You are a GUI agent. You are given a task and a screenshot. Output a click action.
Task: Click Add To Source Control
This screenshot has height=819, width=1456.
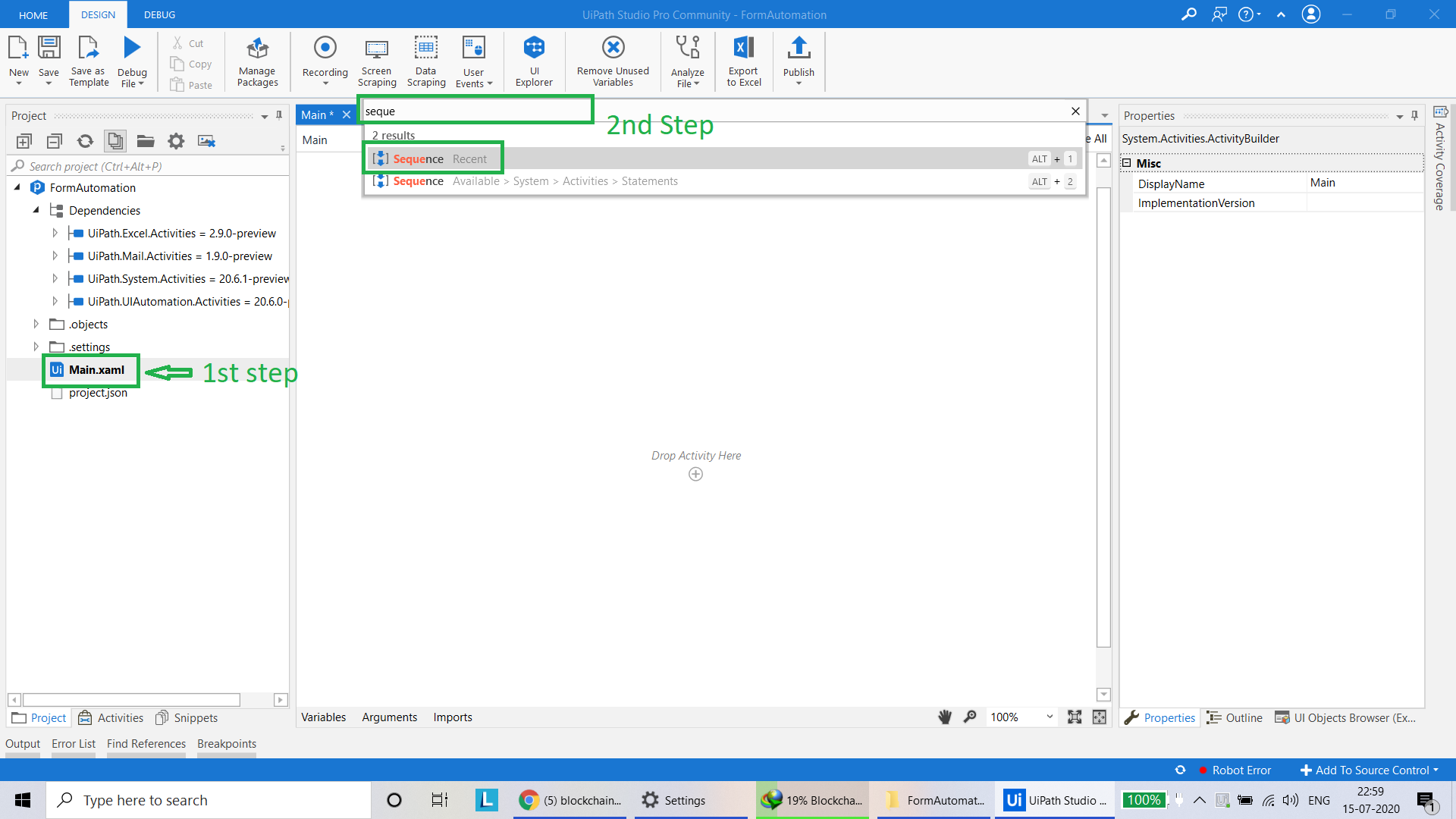click(x=1370, y=770)
